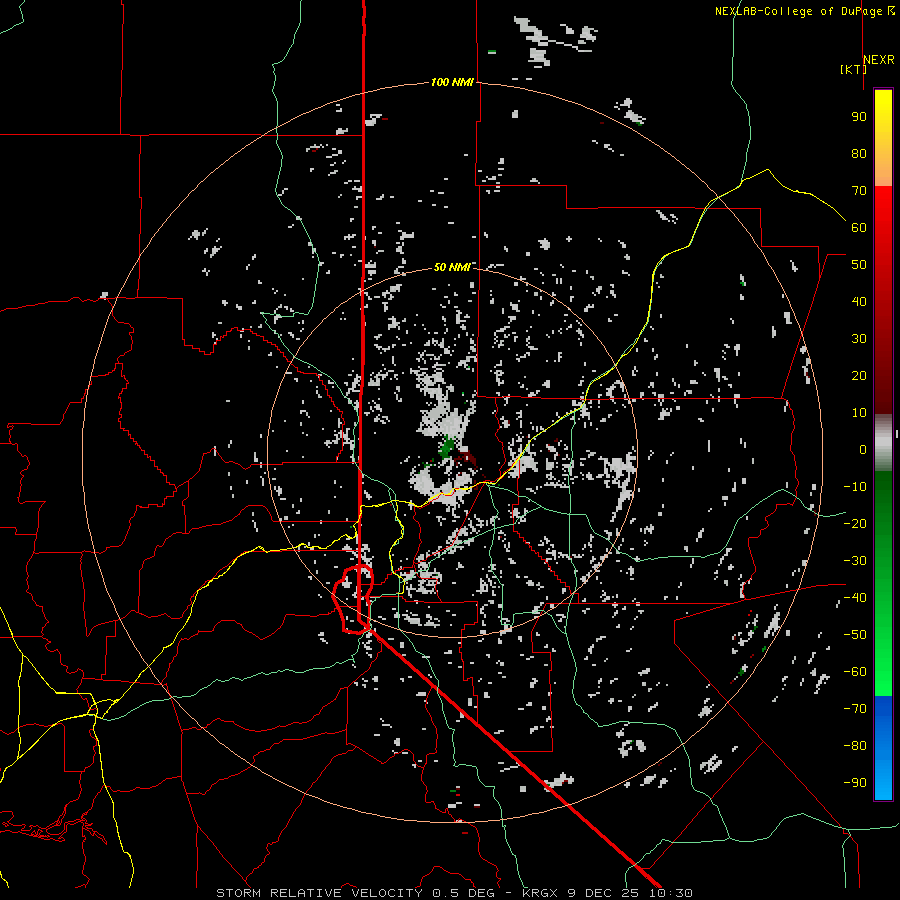Image resolution: width=900 pixels, height=900 pixels.
Task: Select the -40 value on the velocity scale
Action: coord(855,598)
